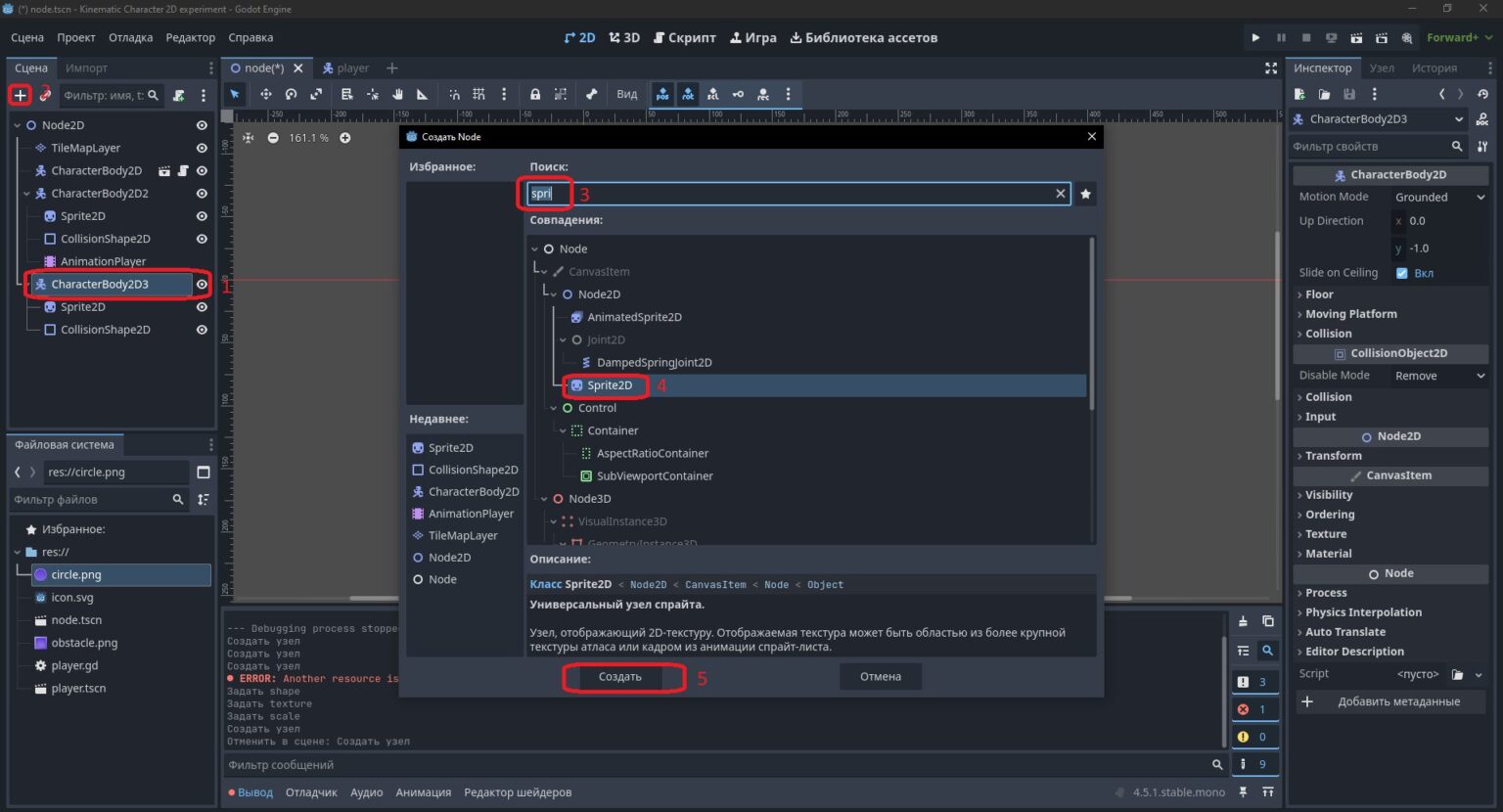
Task: Click the skeleton bone options icon
Action: [591, 95]
